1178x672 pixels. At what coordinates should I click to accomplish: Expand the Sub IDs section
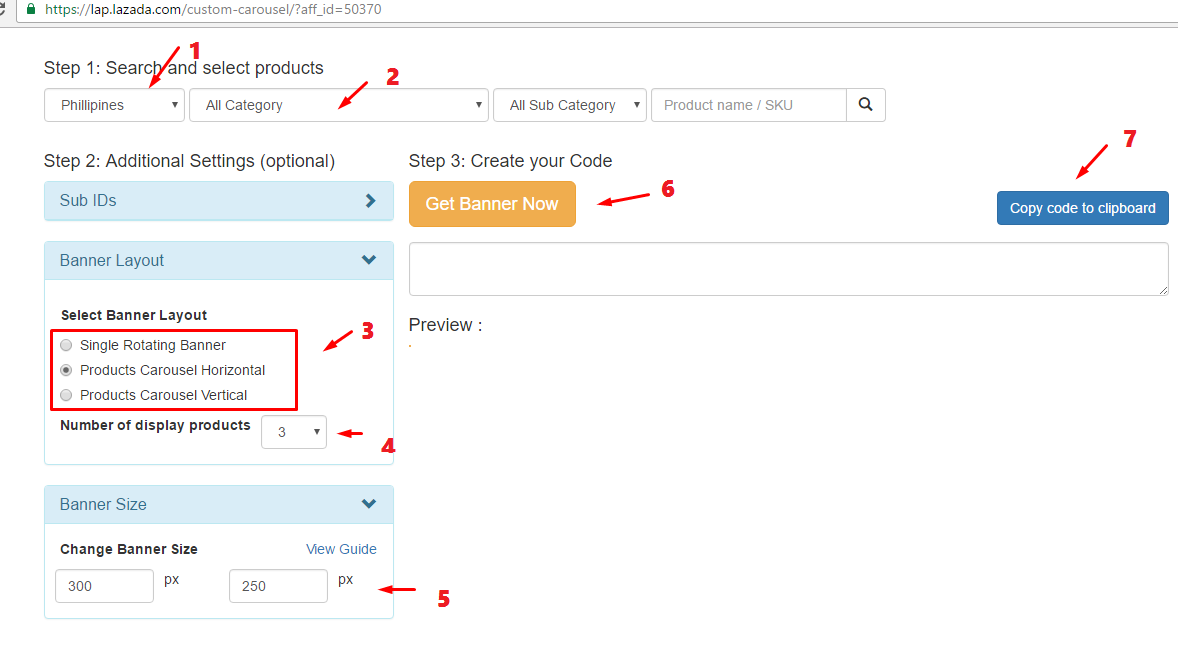coord(218,200)
